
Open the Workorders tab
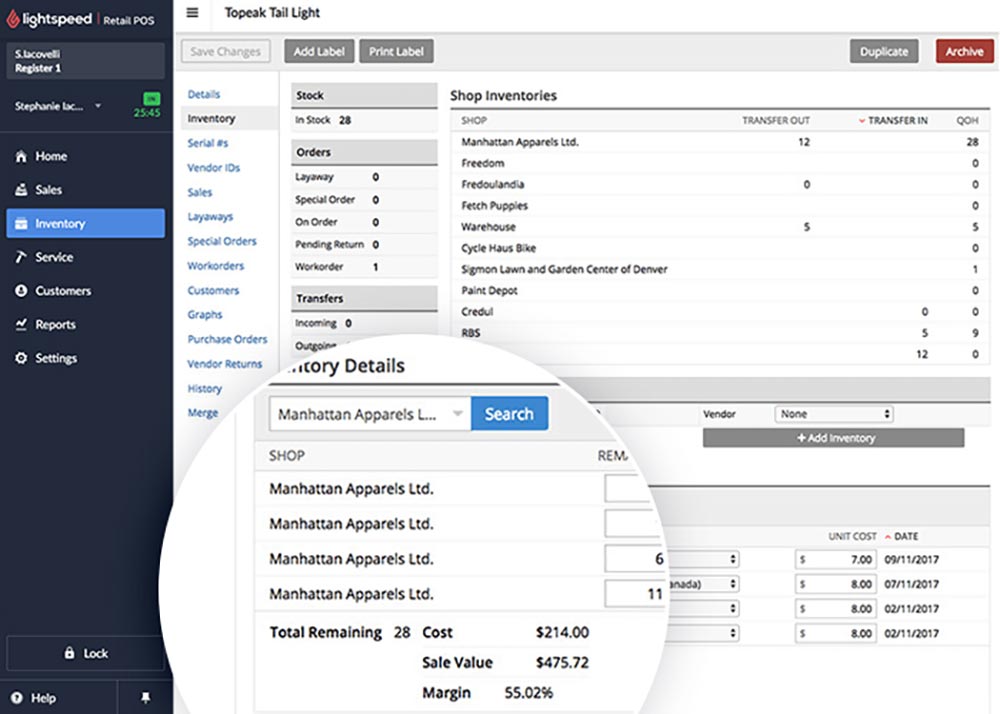pyautogui.click(x=216, y=266)
